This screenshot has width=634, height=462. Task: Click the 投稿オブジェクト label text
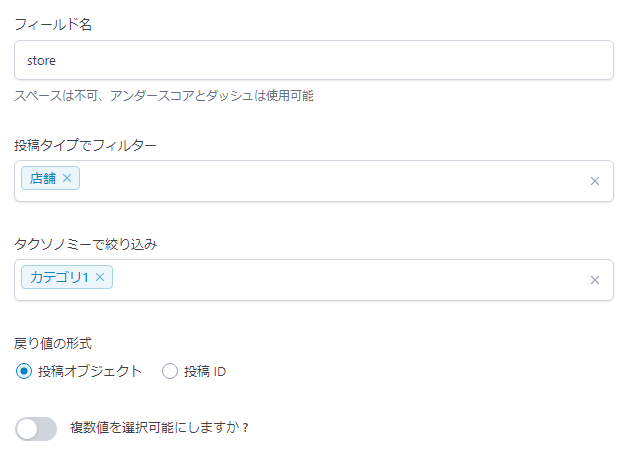point(90,372)
